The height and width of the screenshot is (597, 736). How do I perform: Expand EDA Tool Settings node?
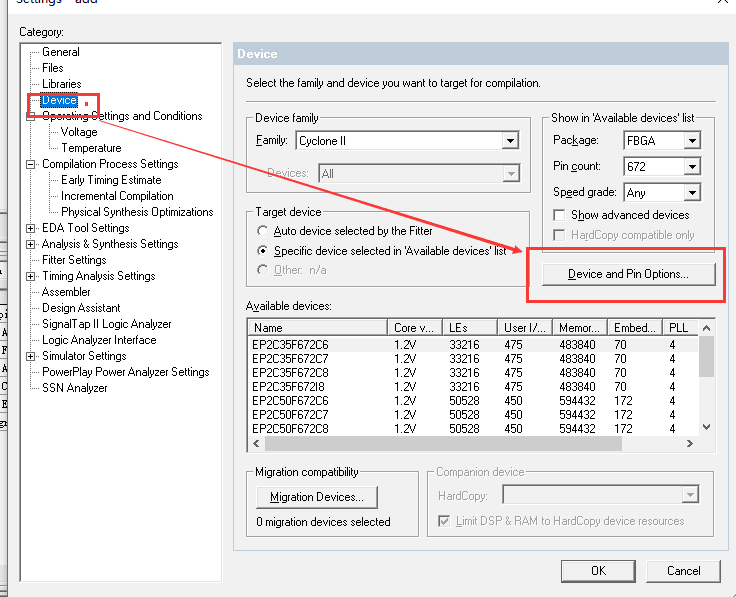31,228
